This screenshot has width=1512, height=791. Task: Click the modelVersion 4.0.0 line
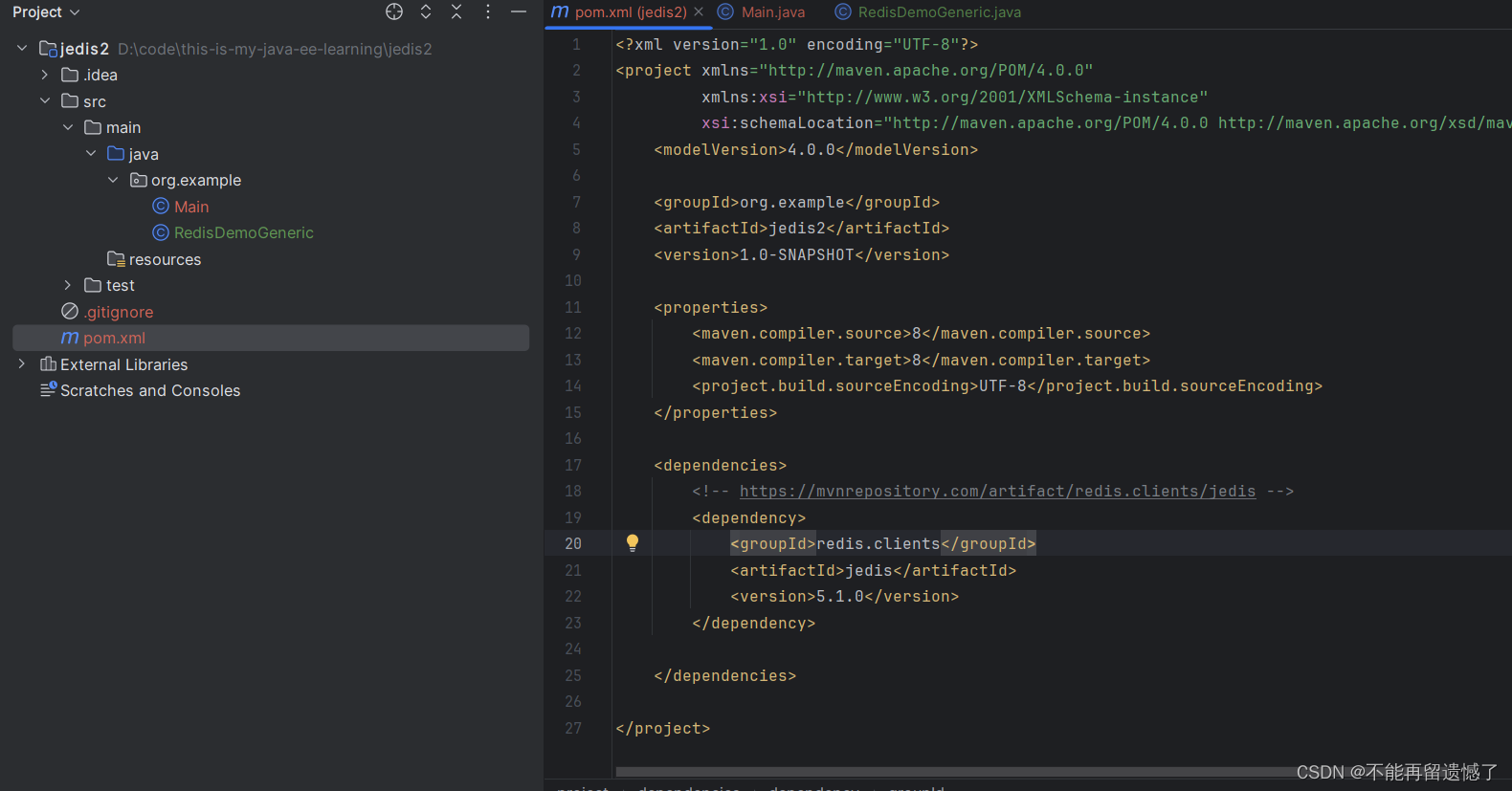[x=815, y=149]
